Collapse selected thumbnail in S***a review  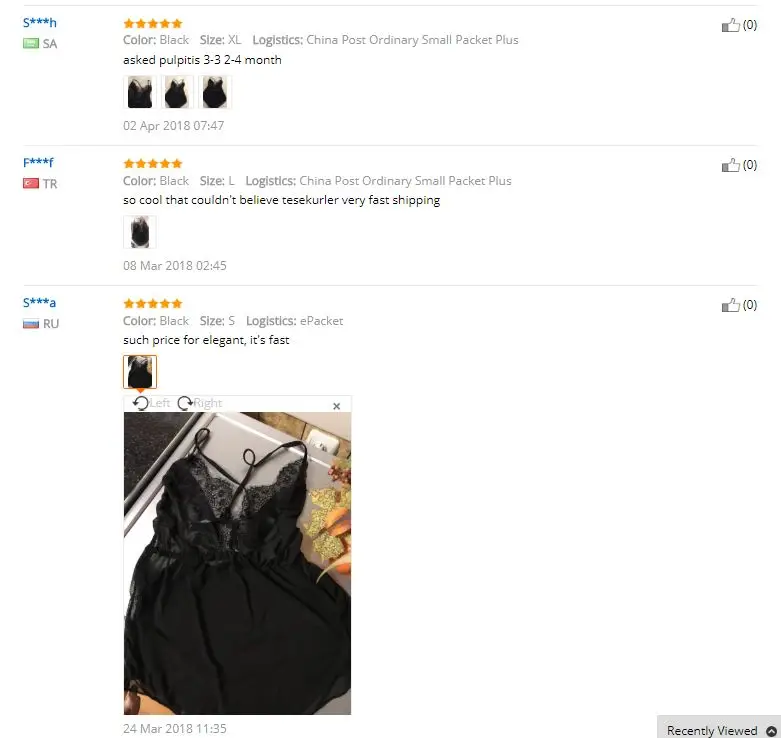click(x=140, y=371)
